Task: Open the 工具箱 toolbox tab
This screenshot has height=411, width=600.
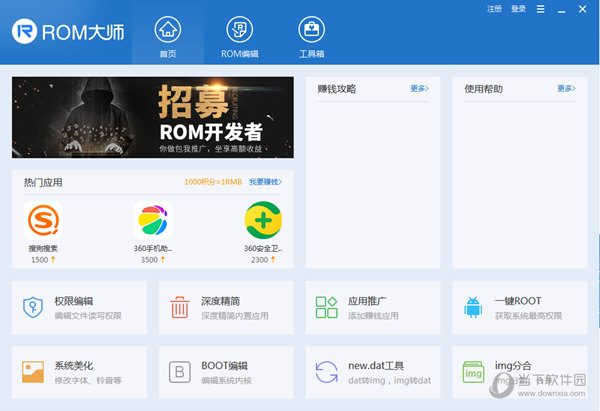Action: [311, 38]
